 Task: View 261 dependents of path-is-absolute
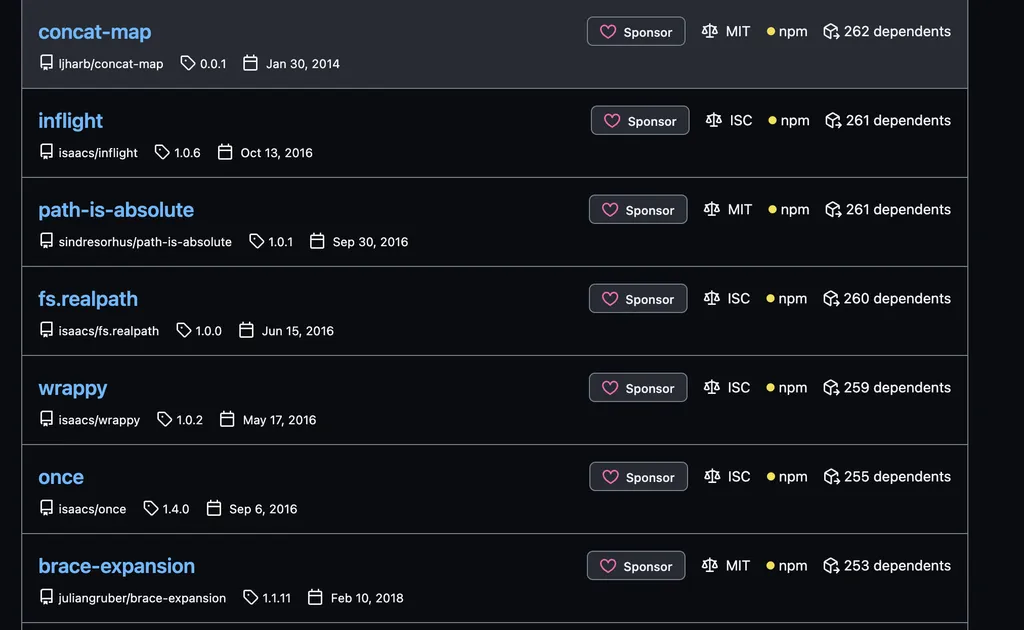coord(898,209)
